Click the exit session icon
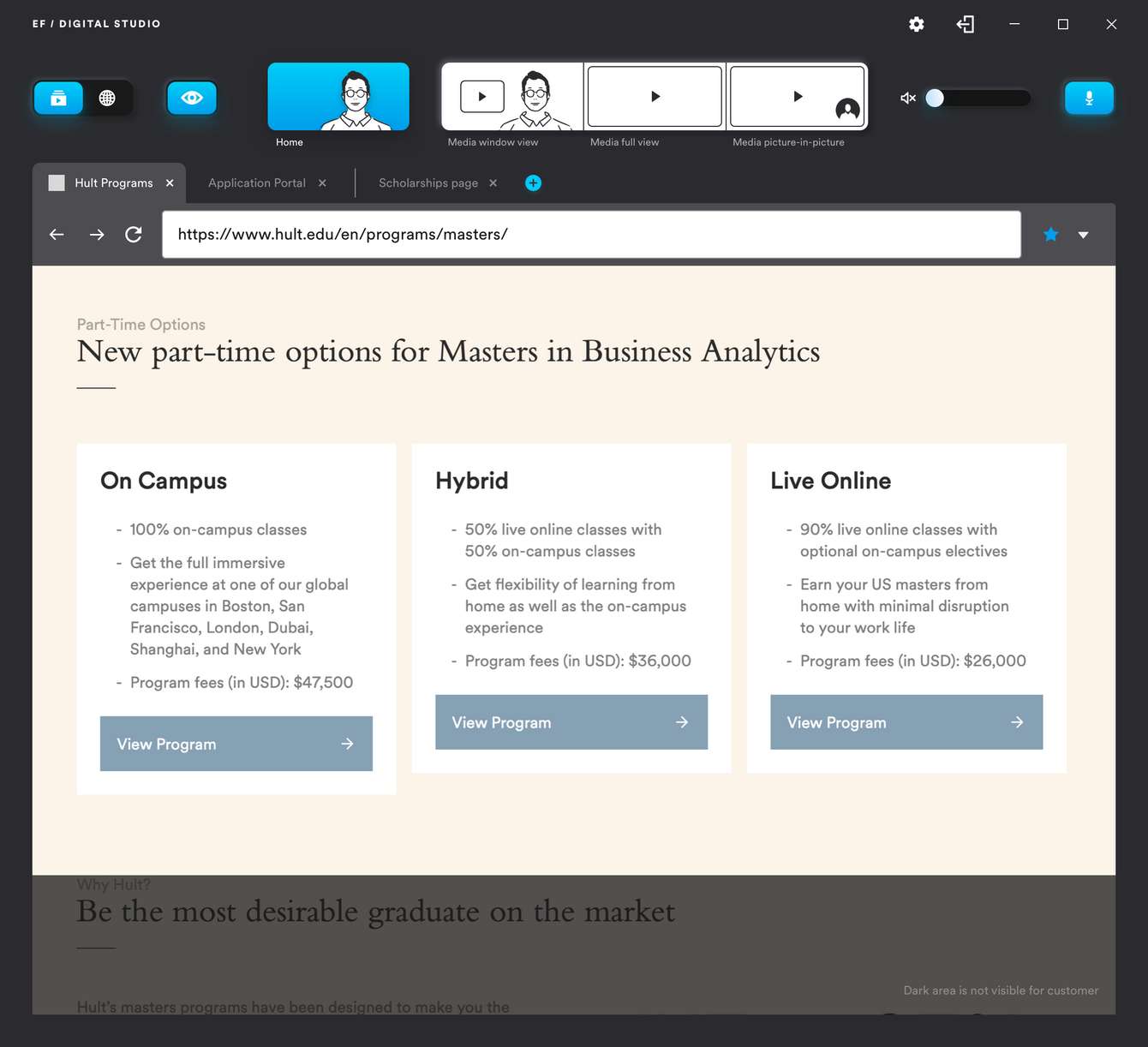The height and width of the screenshot is (1047, 1148). click(966, 24)
